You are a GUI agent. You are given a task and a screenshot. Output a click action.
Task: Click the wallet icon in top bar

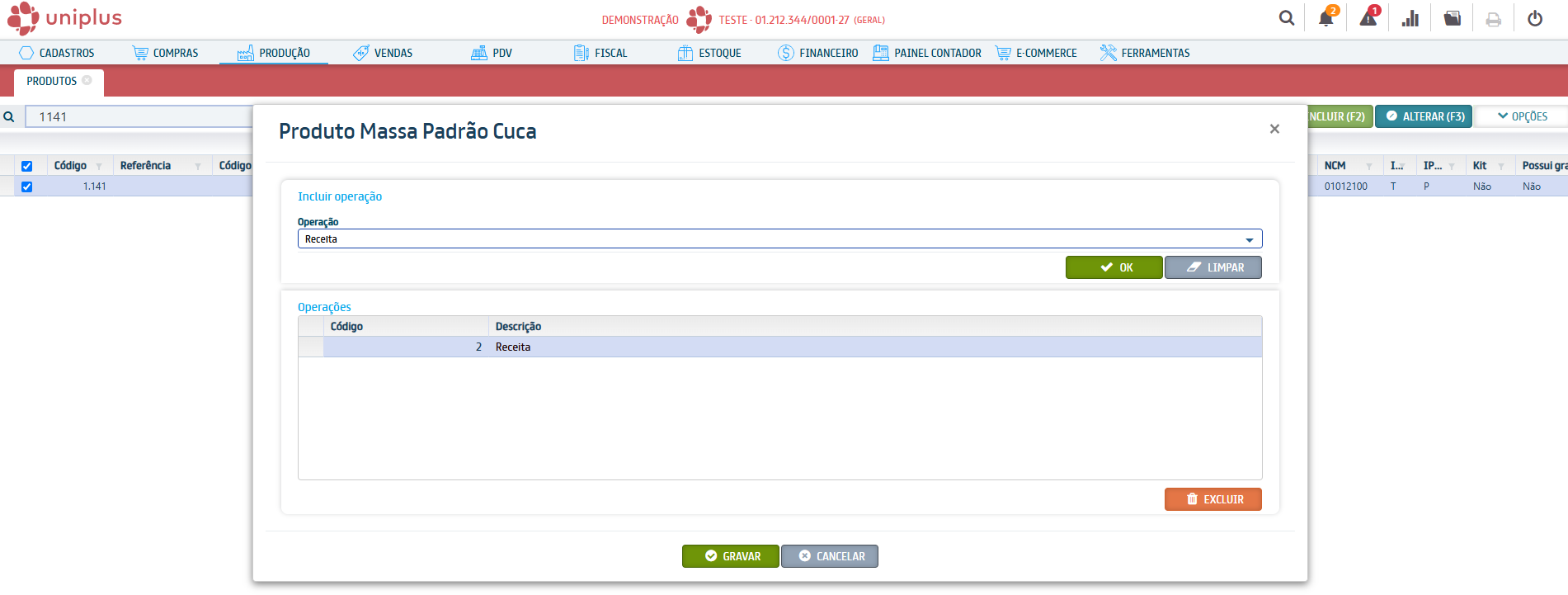(x=1453, y=18)
